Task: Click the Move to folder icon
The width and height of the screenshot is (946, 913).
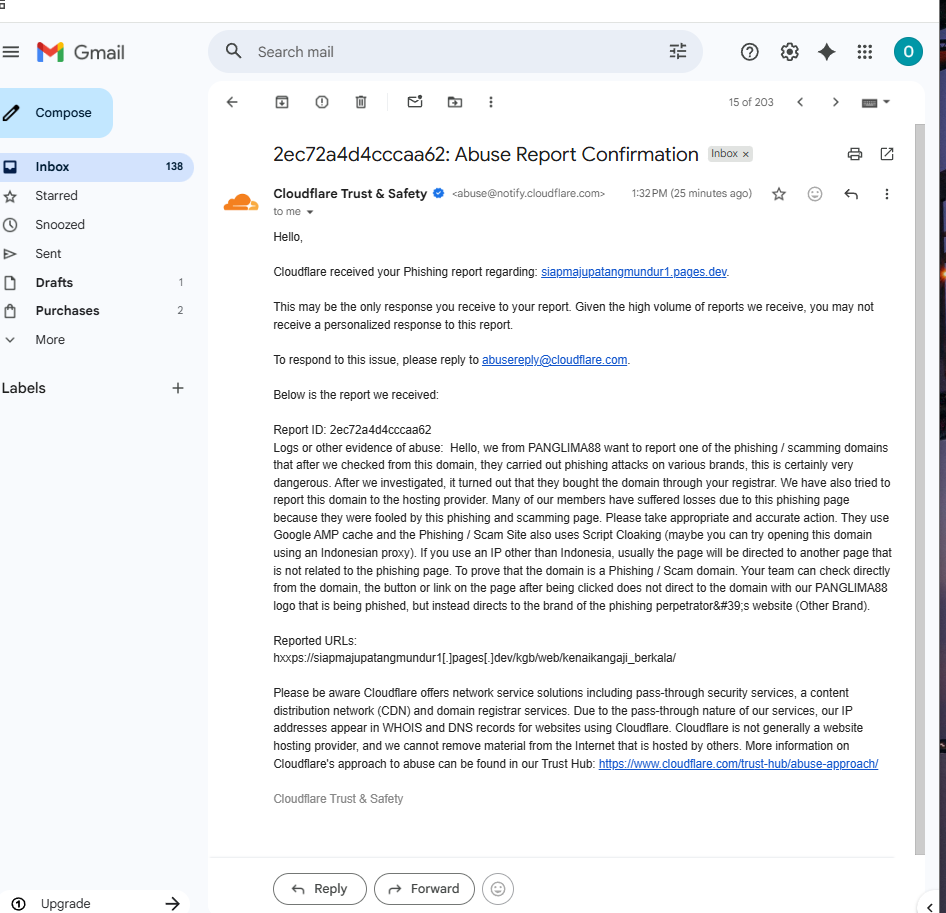Action: [454, 102]
